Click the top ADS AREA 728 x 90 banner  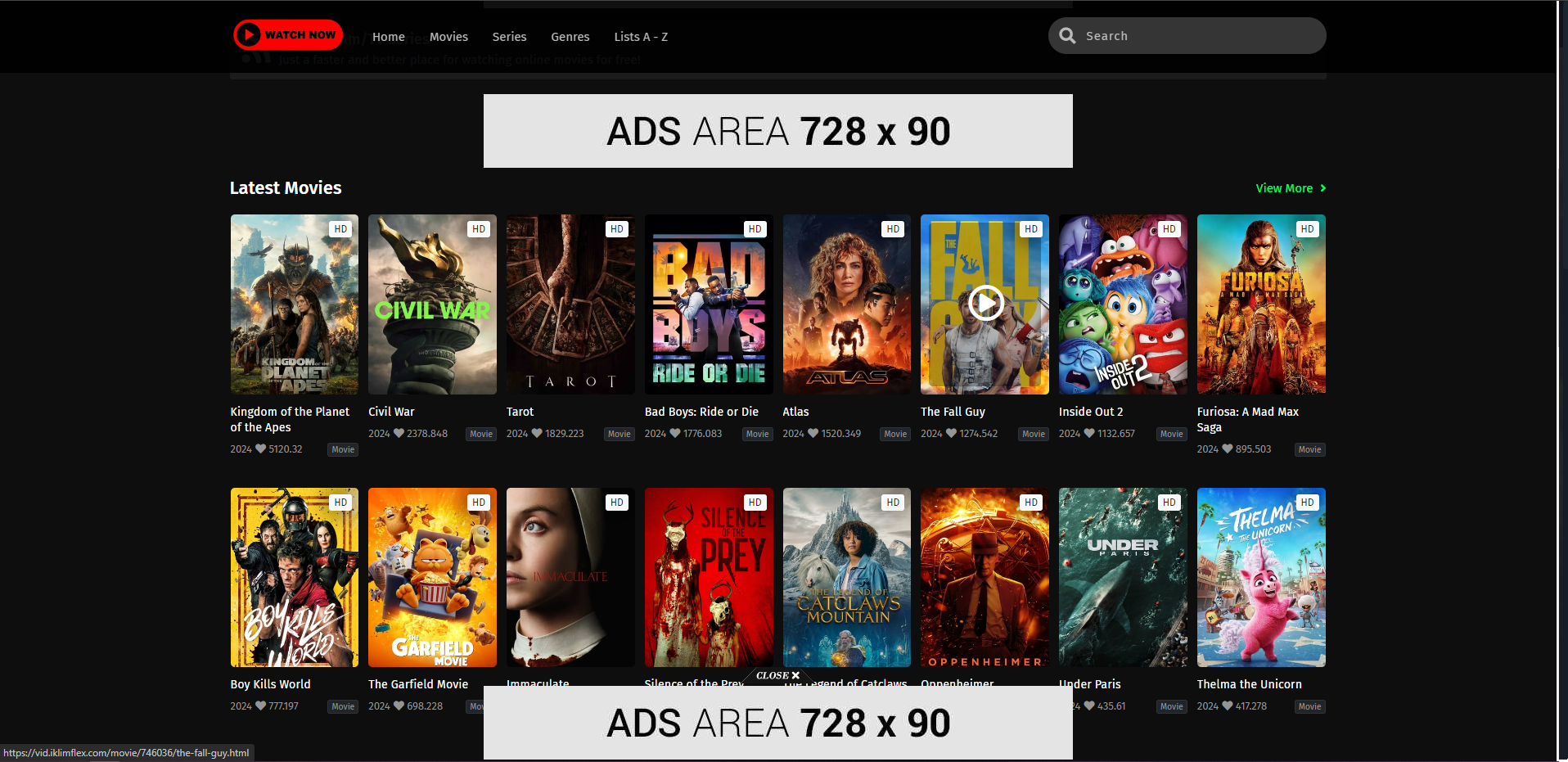click(x=778, y=131)
